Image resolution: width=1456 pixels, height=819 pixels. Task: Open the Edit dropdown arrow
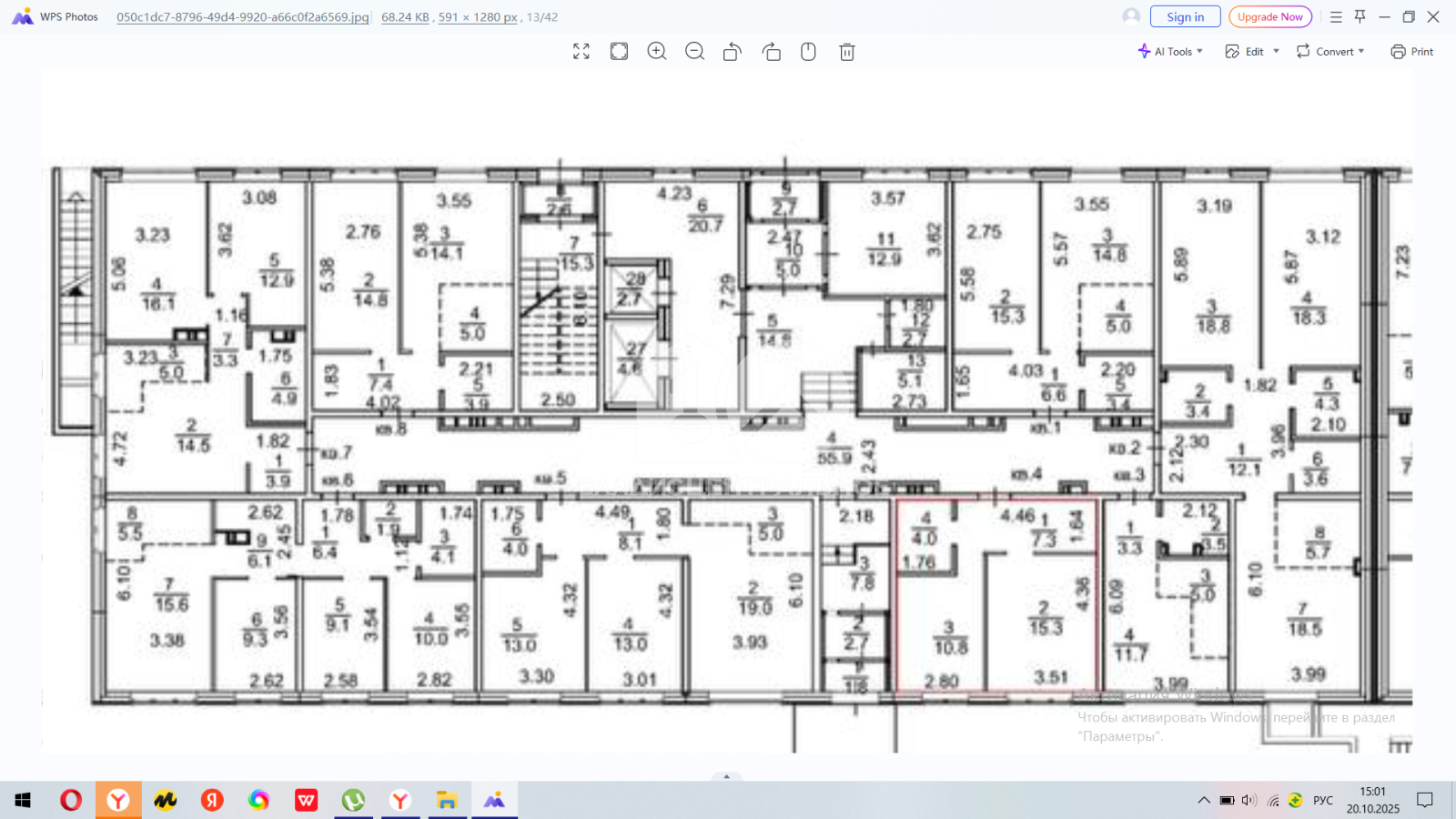coord(1276,52)
